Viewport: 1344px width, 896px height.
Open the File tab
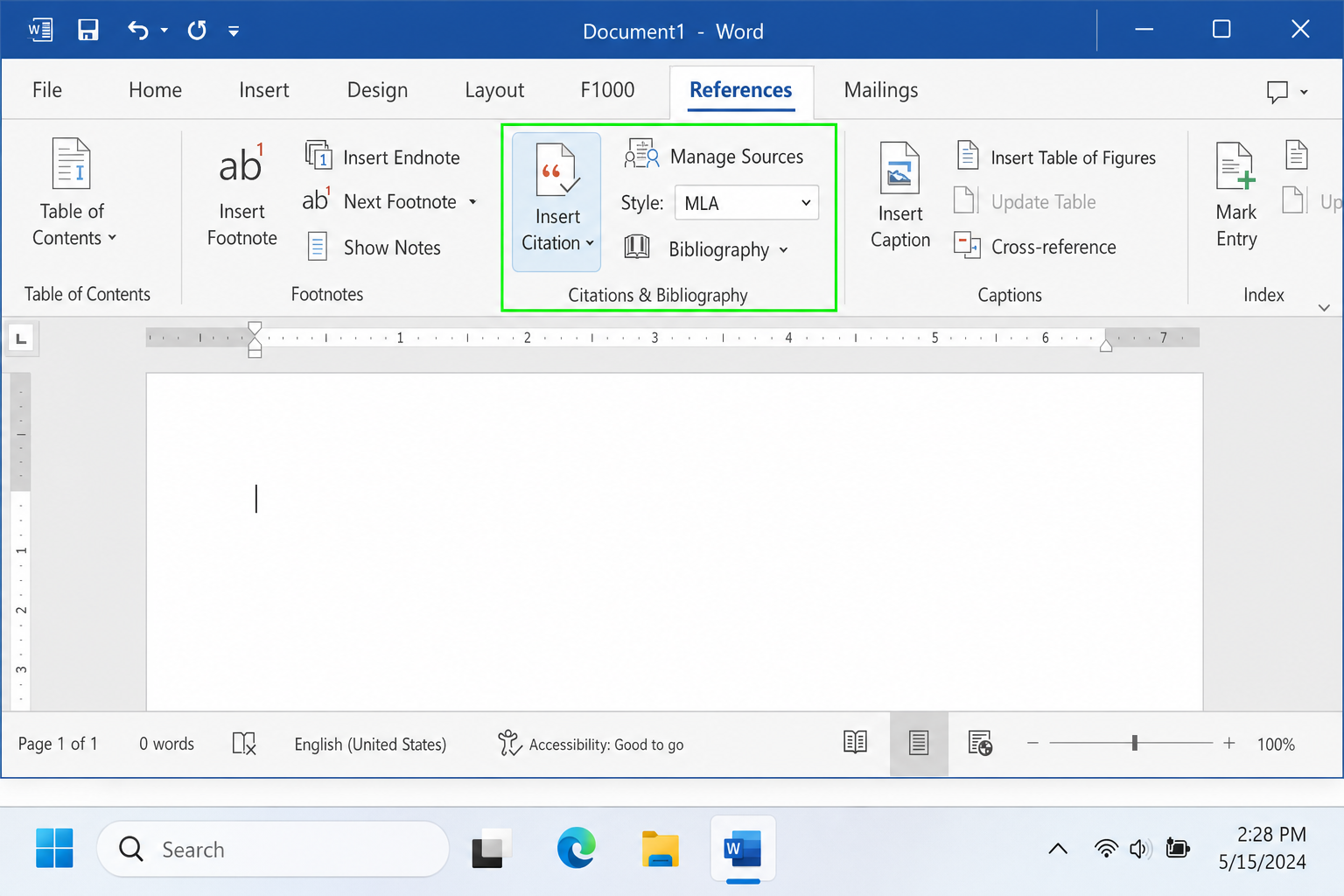[47, 90]
